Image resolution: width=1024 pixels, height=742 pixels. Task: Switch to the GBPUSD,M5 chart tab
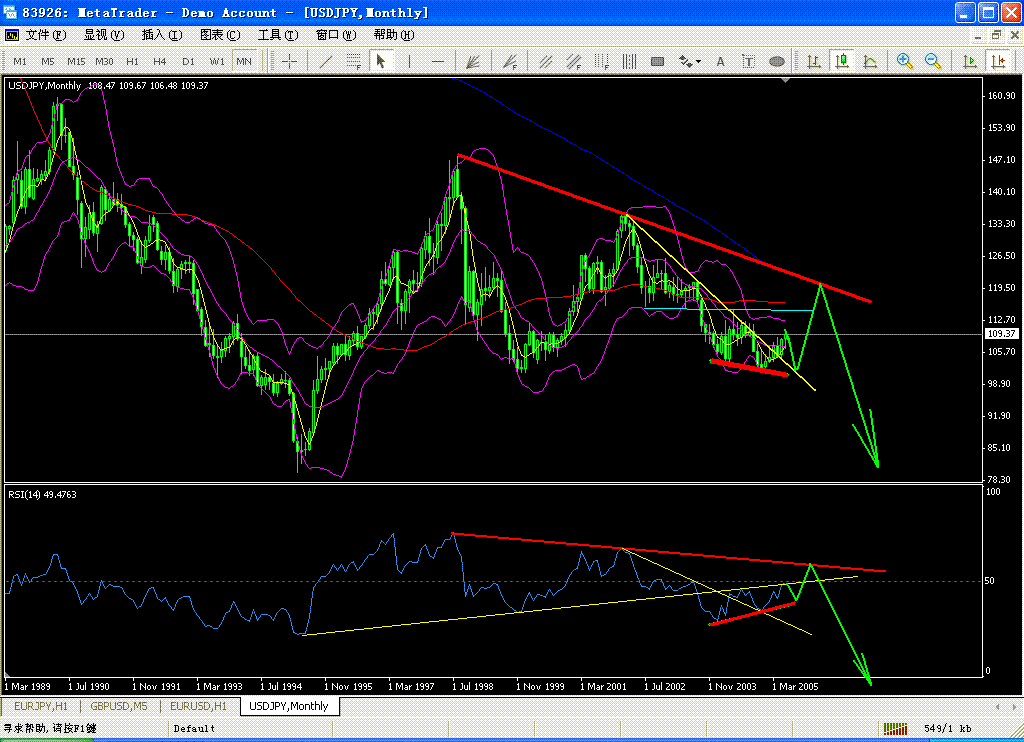point(119,706)
